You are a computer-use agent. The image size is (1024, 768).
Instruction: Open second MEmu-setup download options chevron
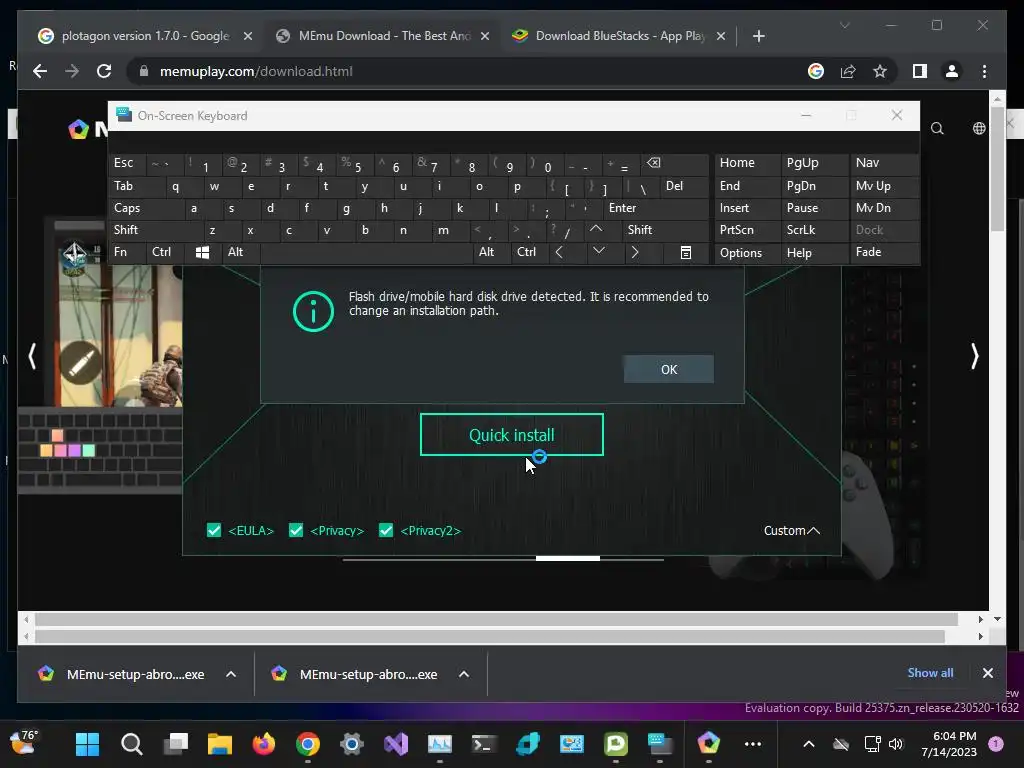tap(464, 674)
